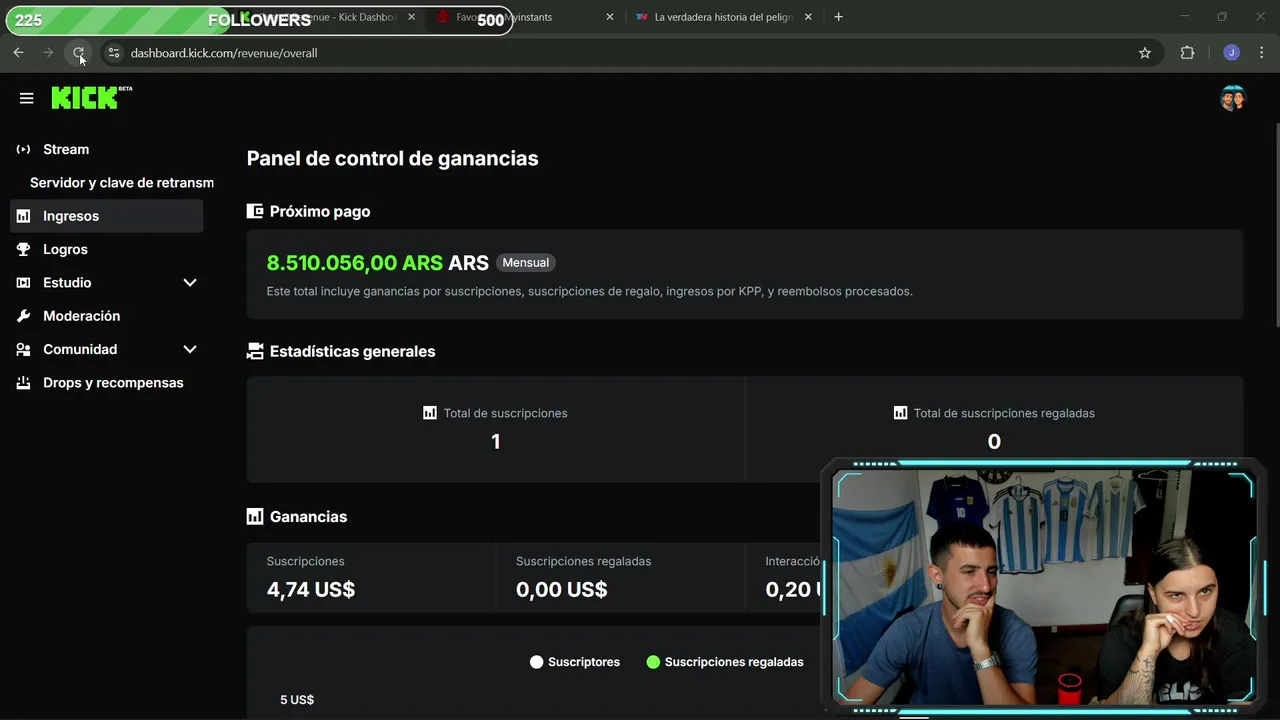This screenshot has height=720, width=1280.
Task: Open a new browser tab with plus
Action: pyautogui.click(x=838, y=17)
